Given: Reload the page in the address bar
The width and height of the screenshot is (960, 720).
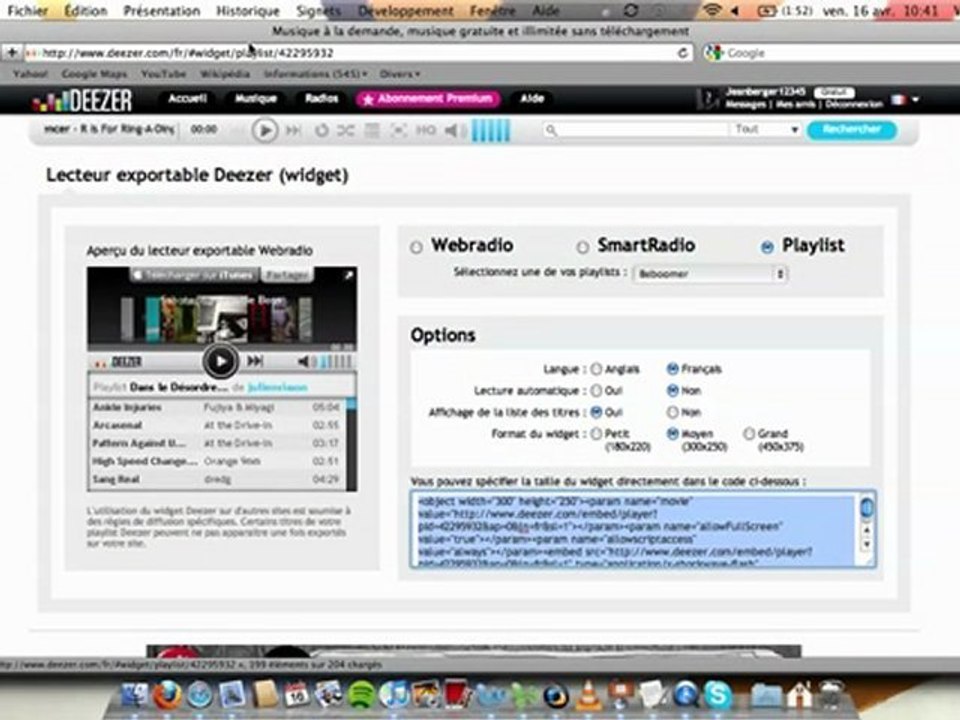Looking at the screenshot, I should coord(683,53).
